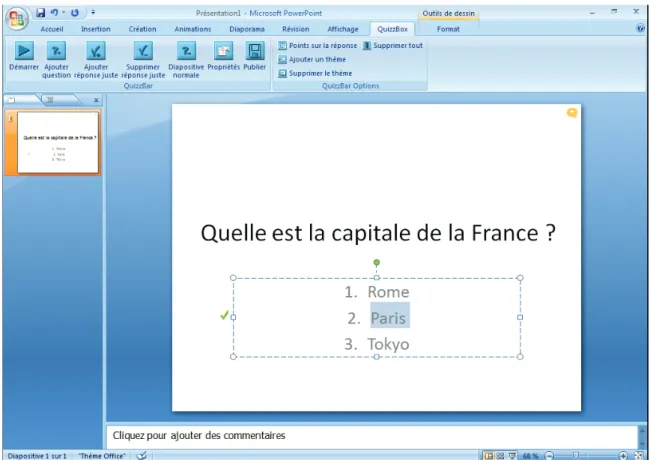This screenshot has height=460, width=650.
Task: Click Ajouter un thème
Action: [312, 59]
